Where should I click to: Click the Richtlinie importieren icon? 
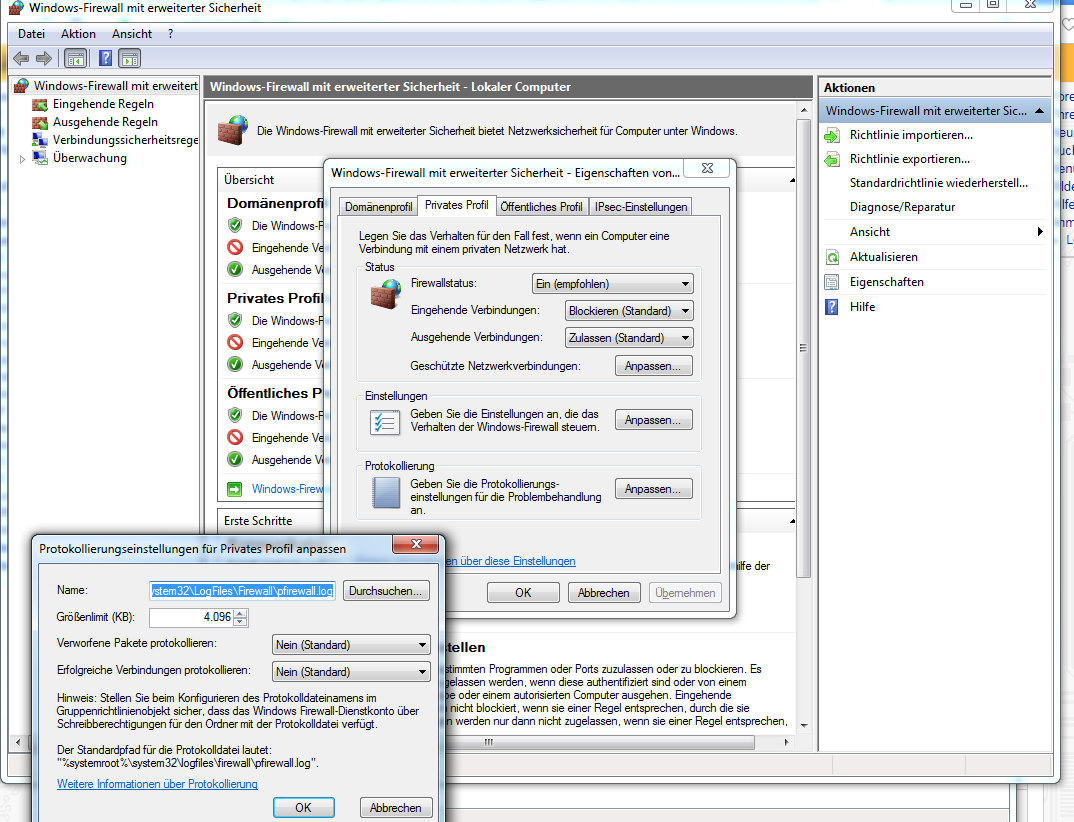[x=832, y=136]
